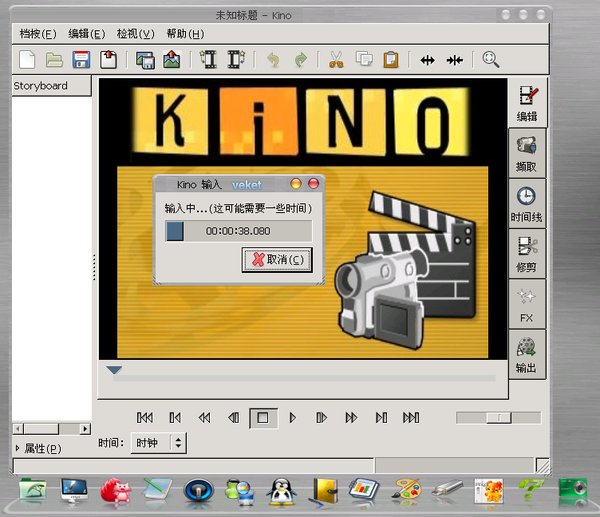Image resolution: width=600 pixels, height=517 pixels.
Task: Select the Cut scissors icon
Action: (336, 60)
